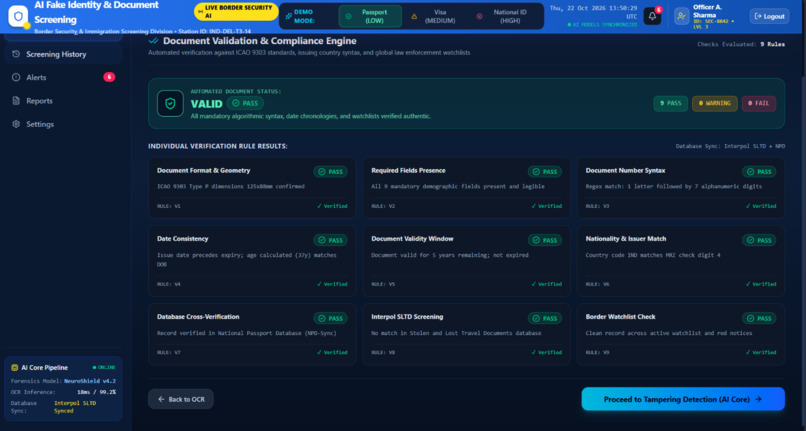The height and width of the screenshot is (431, 806).
Task: Click Verified mark on RULE: V5 card
Action: [546, 284]
